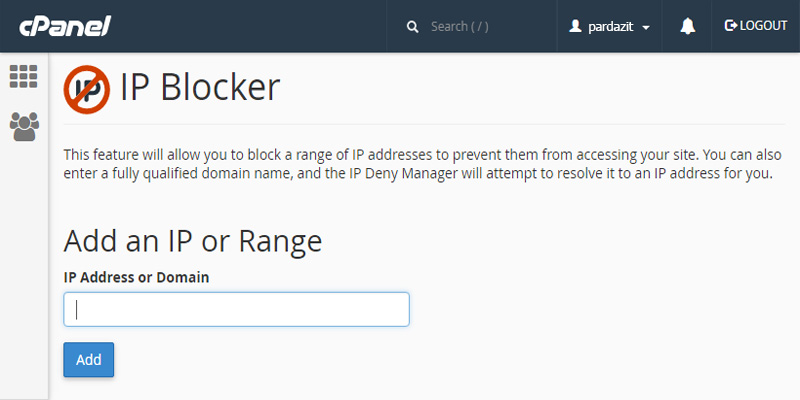800x400 pixels.
Task: Click the IP Blocker page title
Action: tap(200, 88)
